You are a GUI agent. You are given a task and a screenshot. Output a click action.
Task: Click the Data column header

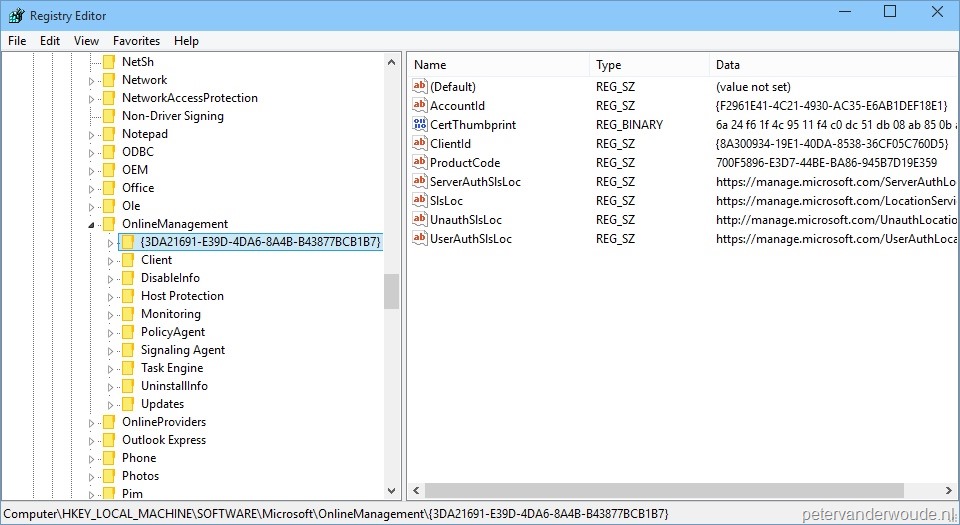click(x=833, y=65)
